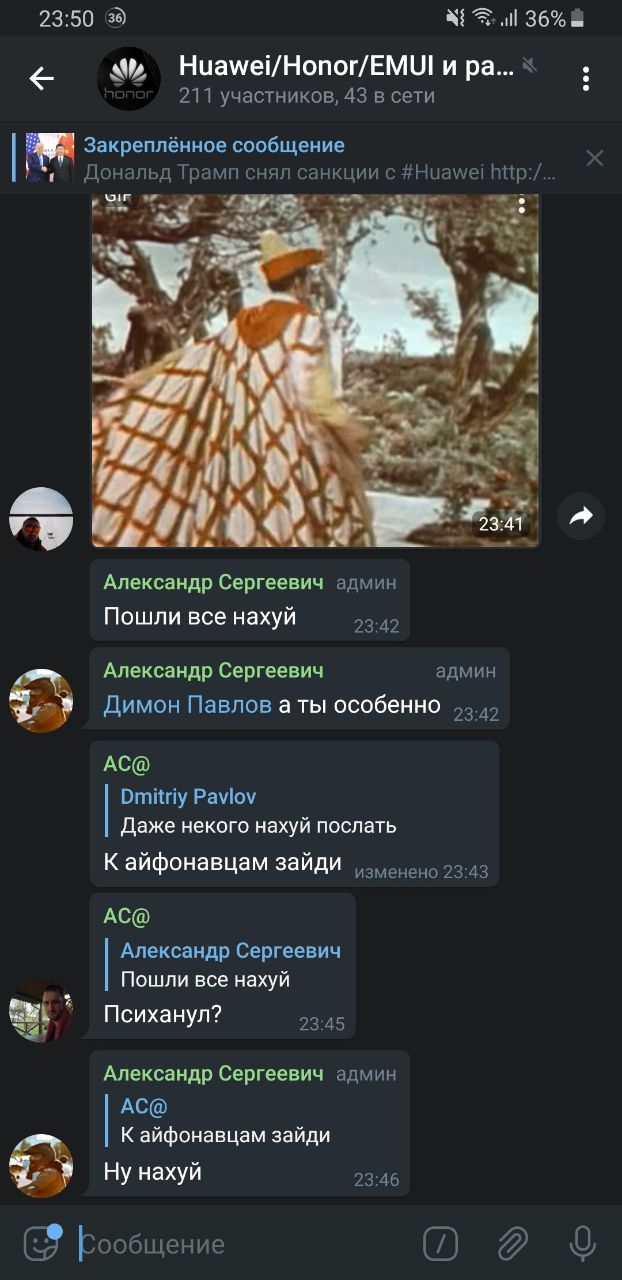Tap the back arrow in header

(41, 78)
